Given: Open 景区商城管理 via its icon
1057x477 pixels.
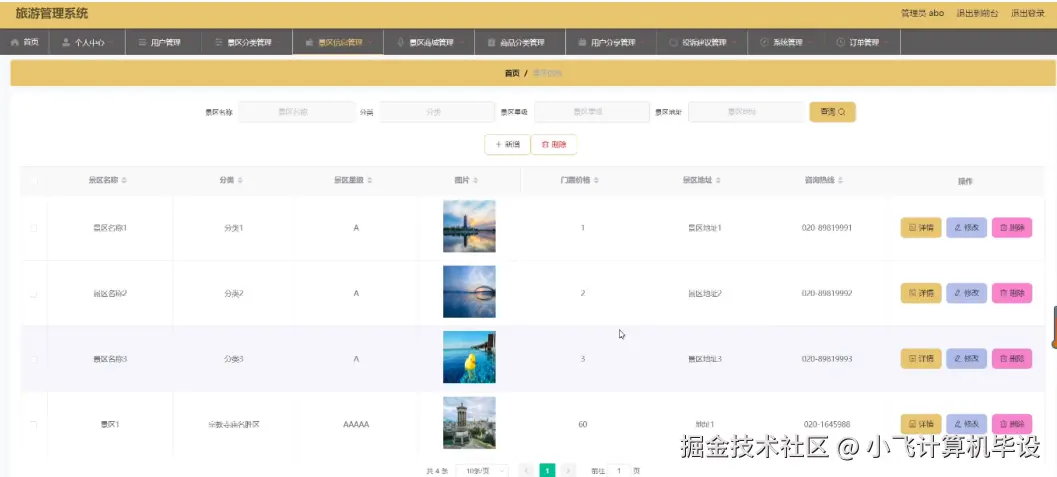Looking at the screenshot, I should pyautogui.click(x=400, y=42).
